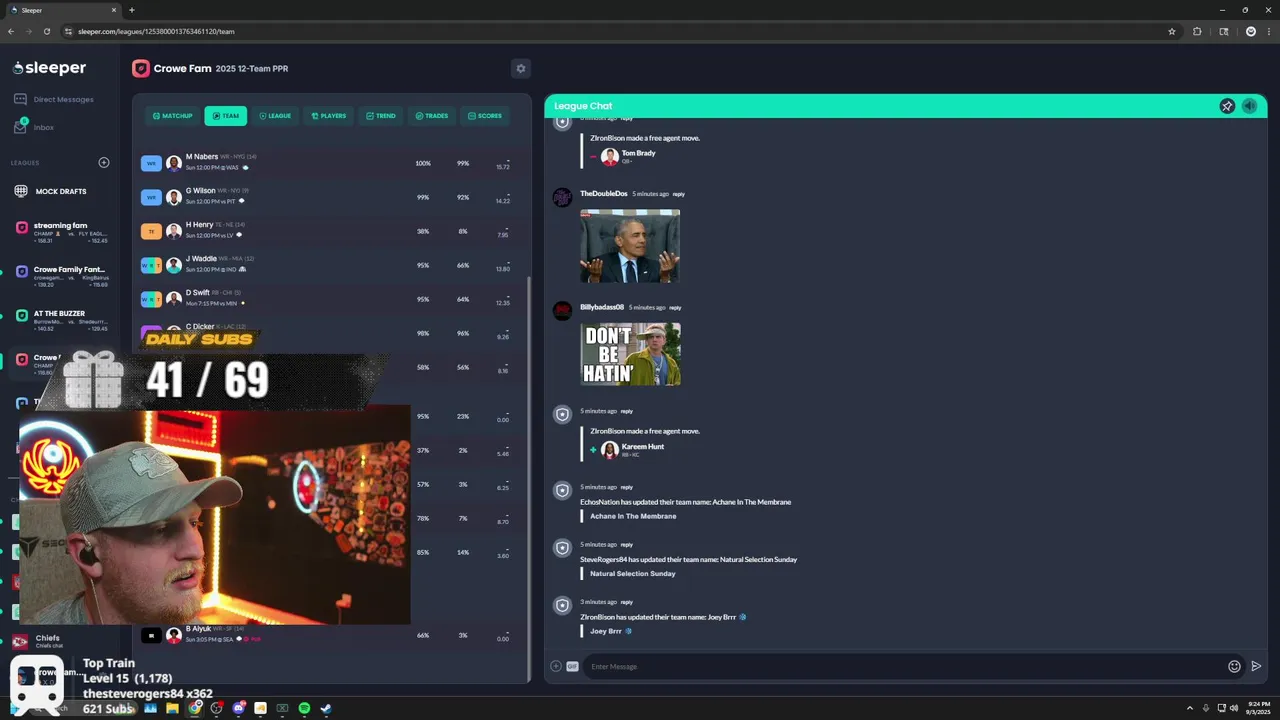
Task: Open the Obama shrug GIF
Action: pyautogui.click(x=630, y=246)
